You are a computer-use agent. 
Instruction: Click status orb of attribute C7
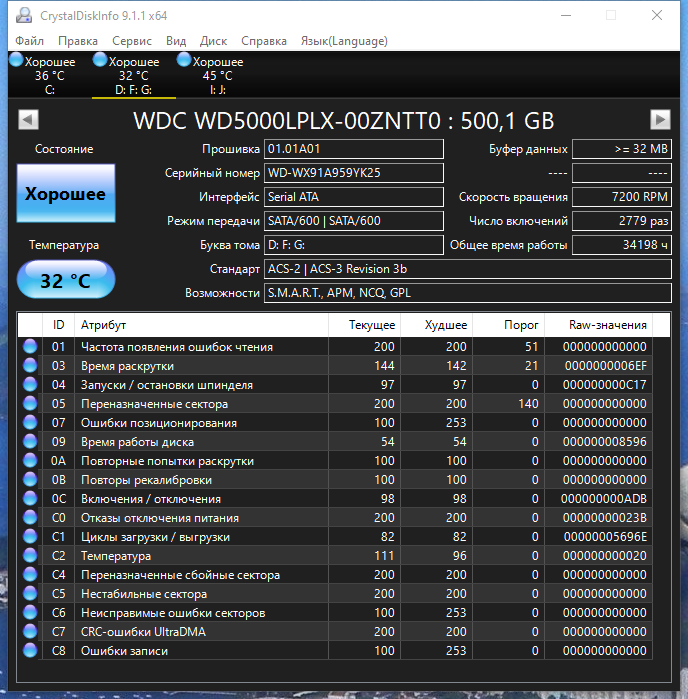[30, 632]
